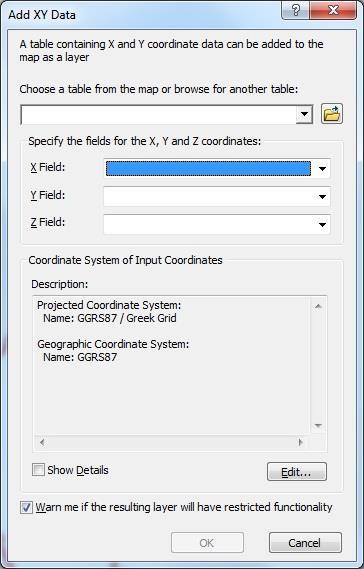364x569 pixels.
Task: Select the highlighted X Field box
Action: tap(208, 168)
